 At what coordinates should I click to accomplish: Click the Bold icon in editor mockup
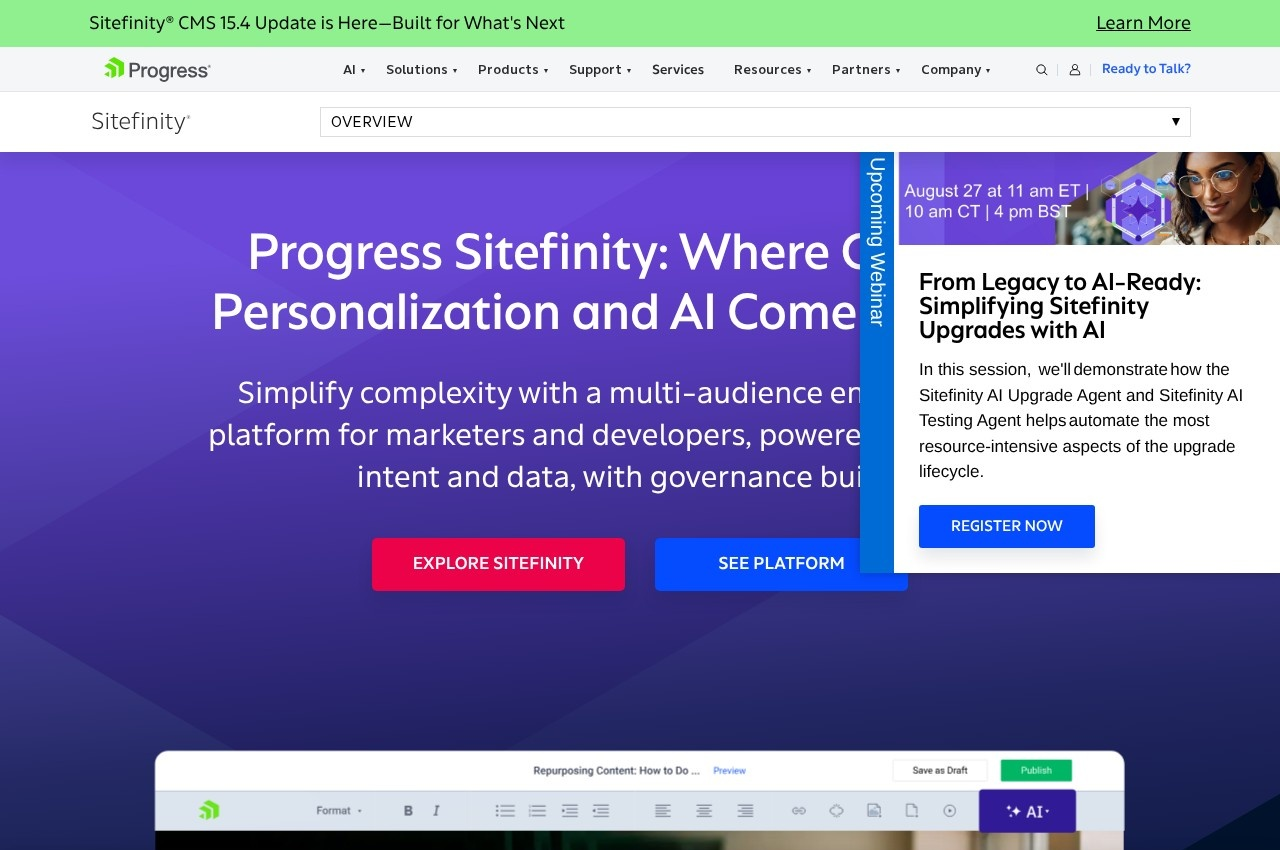point(408,811)
